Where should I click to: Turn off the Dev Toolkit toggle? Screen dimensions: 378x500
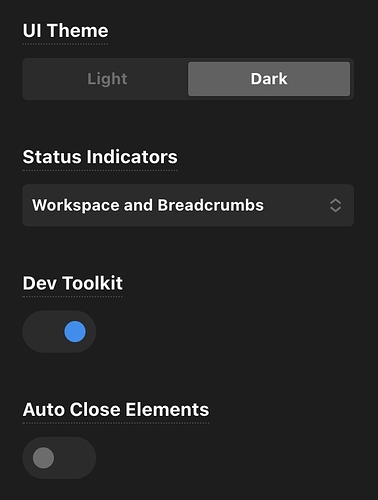click(x=59, y=332)
